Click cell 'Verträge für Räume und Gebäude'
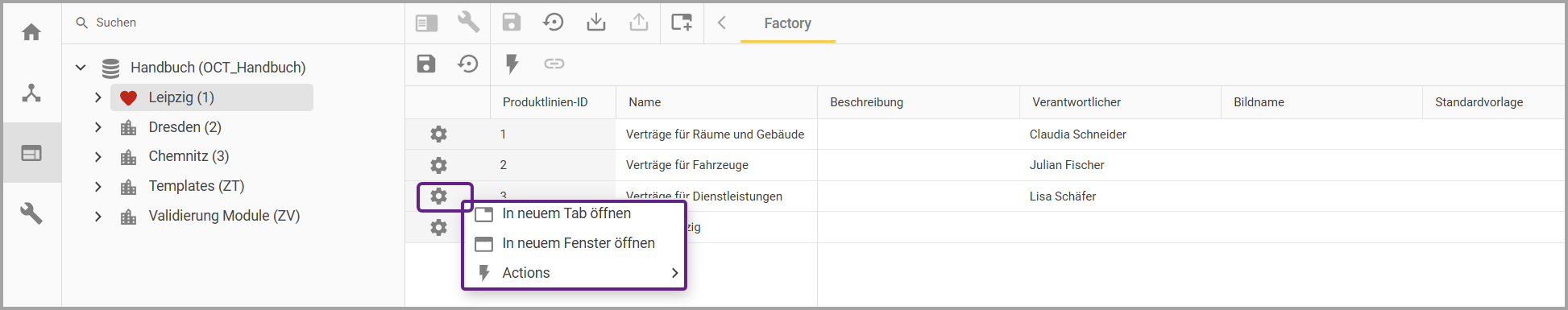 point(716,134)
